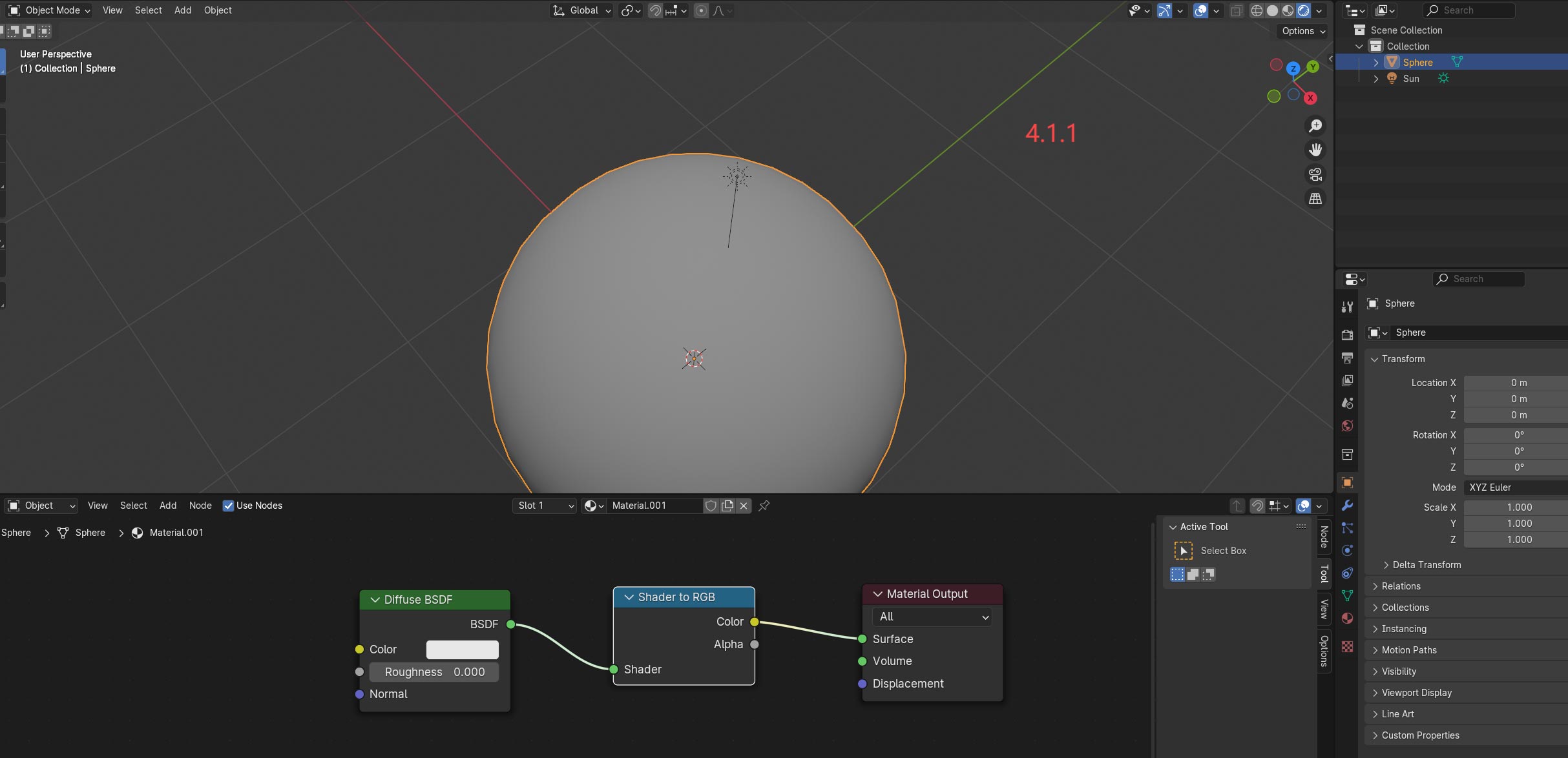Image resolution: width=1568 pixels, height=758 pixels.
Task: Open the Physics properties tab
Action: click(1347, 550)
